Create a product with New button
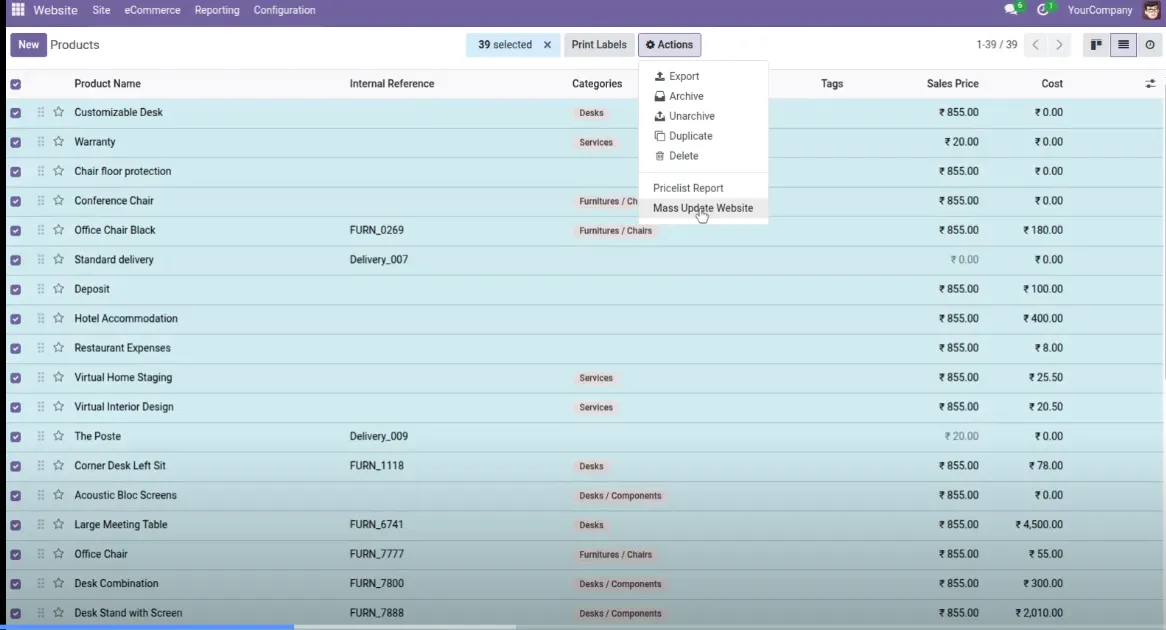Image resolution: width=1166 pixels, height=630 pixels. pos(28,45)
